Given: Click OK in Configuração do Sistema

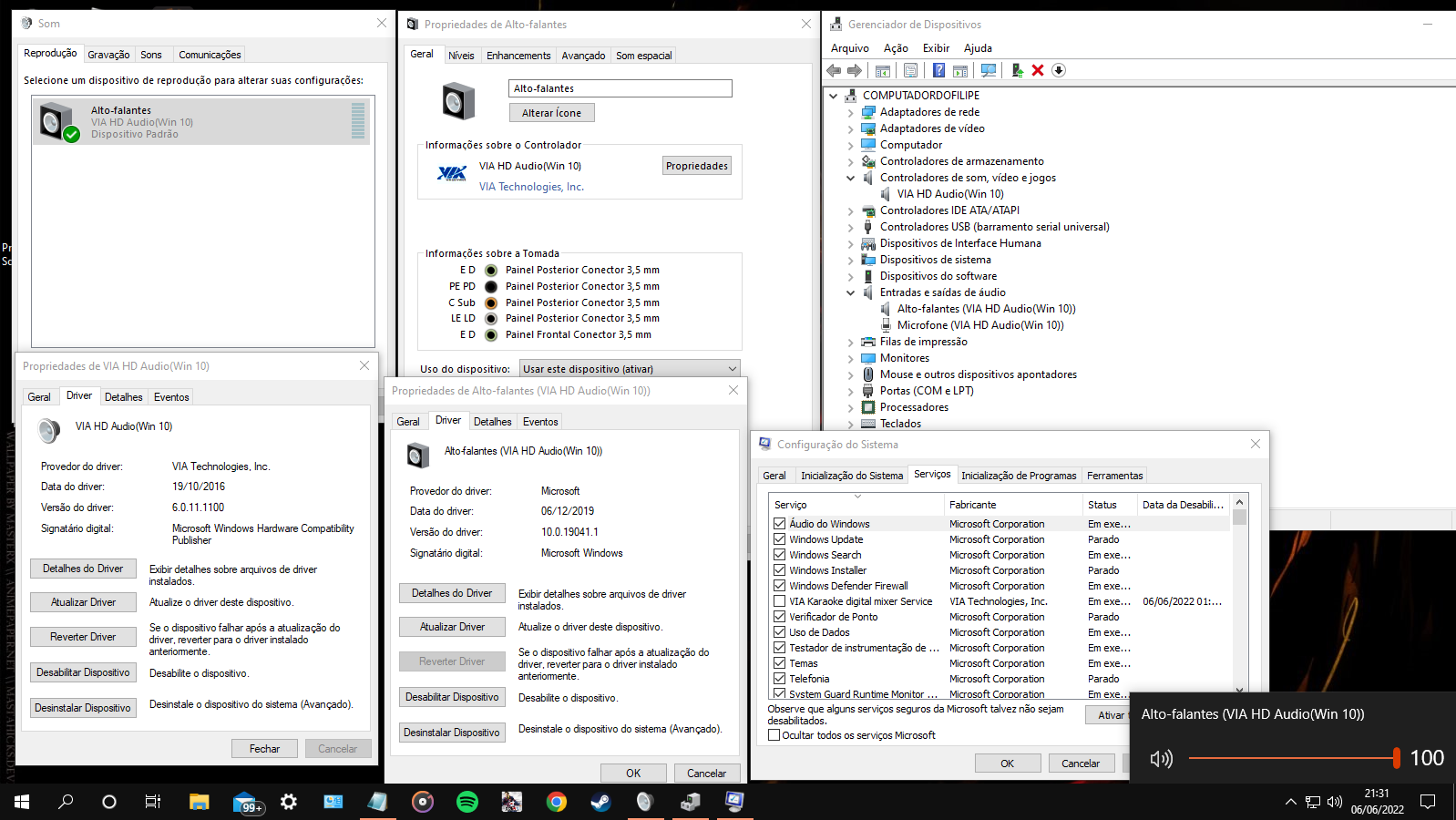Looking at the screenshot, I should tap(1008, 764).
